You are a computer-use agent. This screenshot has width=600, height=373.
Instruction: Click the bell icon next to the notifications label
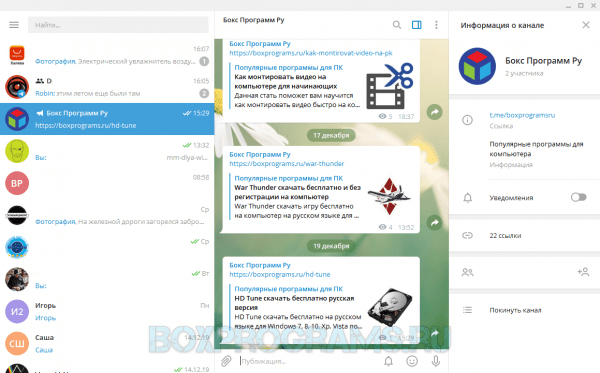tap(467, 197)
